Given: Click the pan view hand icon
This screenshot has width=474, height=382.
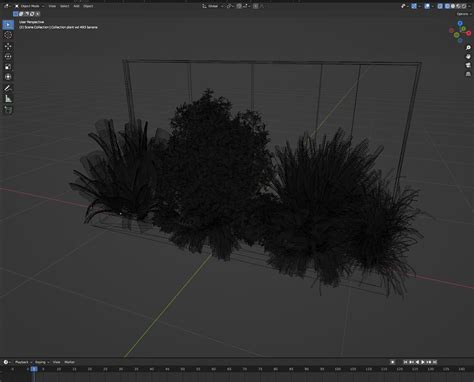Looking at the screenshot, I should [468, 57].
